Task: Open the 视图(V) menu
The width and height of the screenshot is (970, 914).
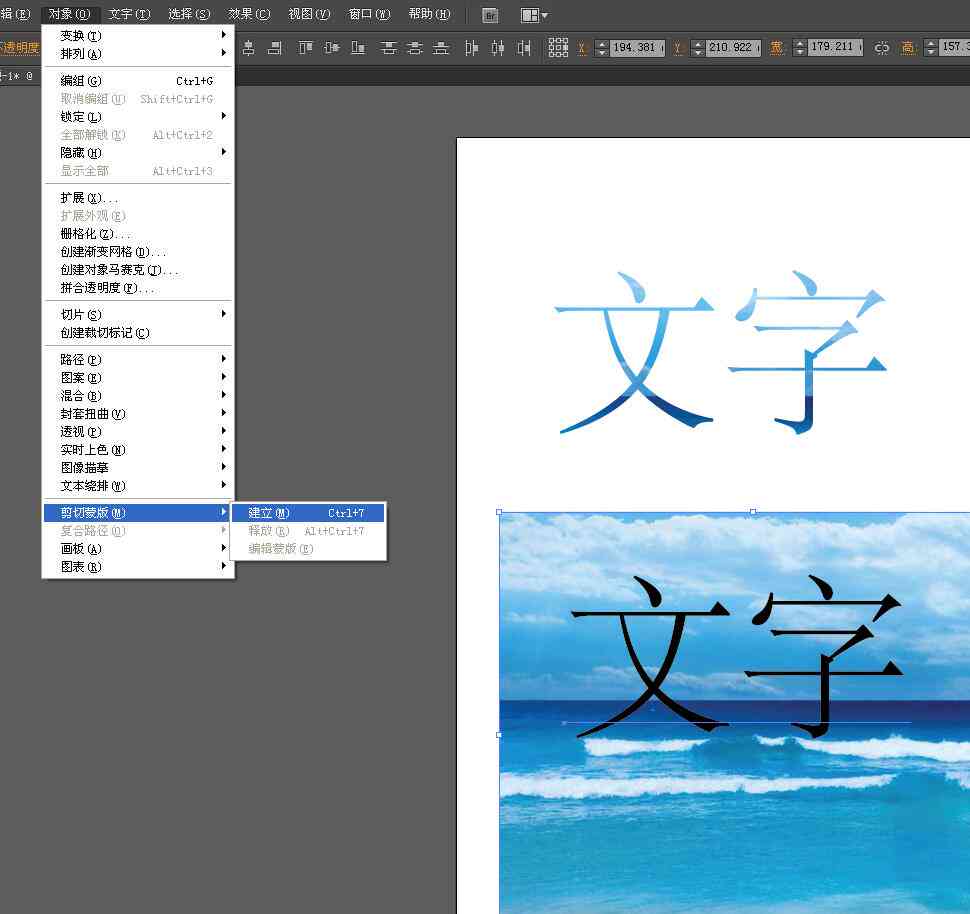Action: click(x=309, y=14)
